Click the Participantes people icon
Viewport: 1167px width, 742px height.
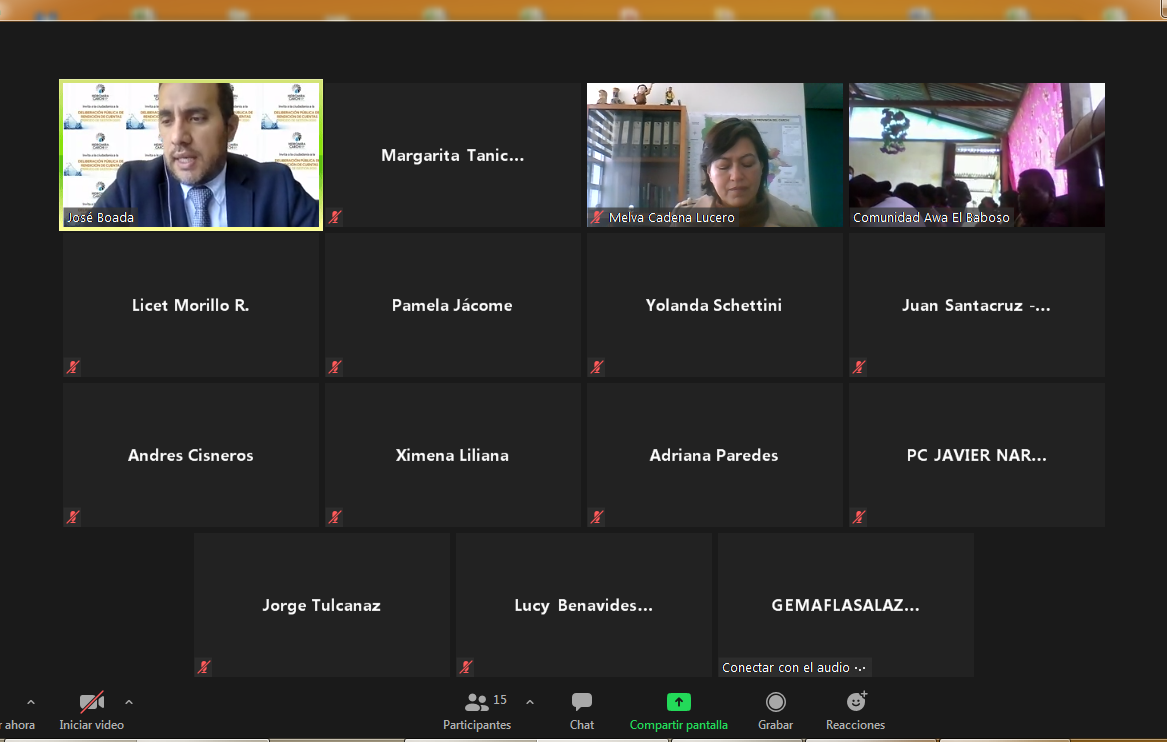point(477,702)
